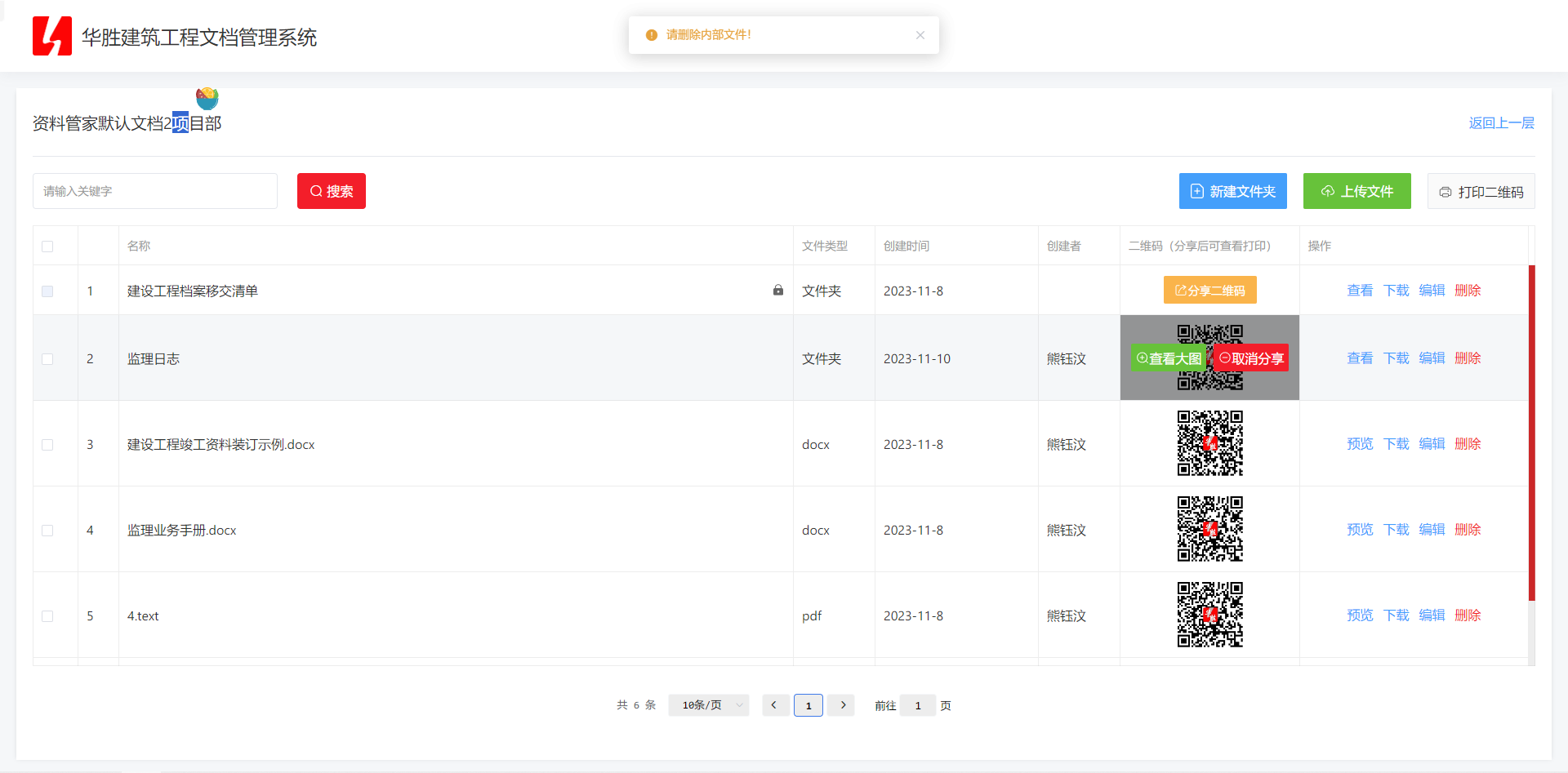Click 查看大图 on 监理日志 QR code

1169,358
